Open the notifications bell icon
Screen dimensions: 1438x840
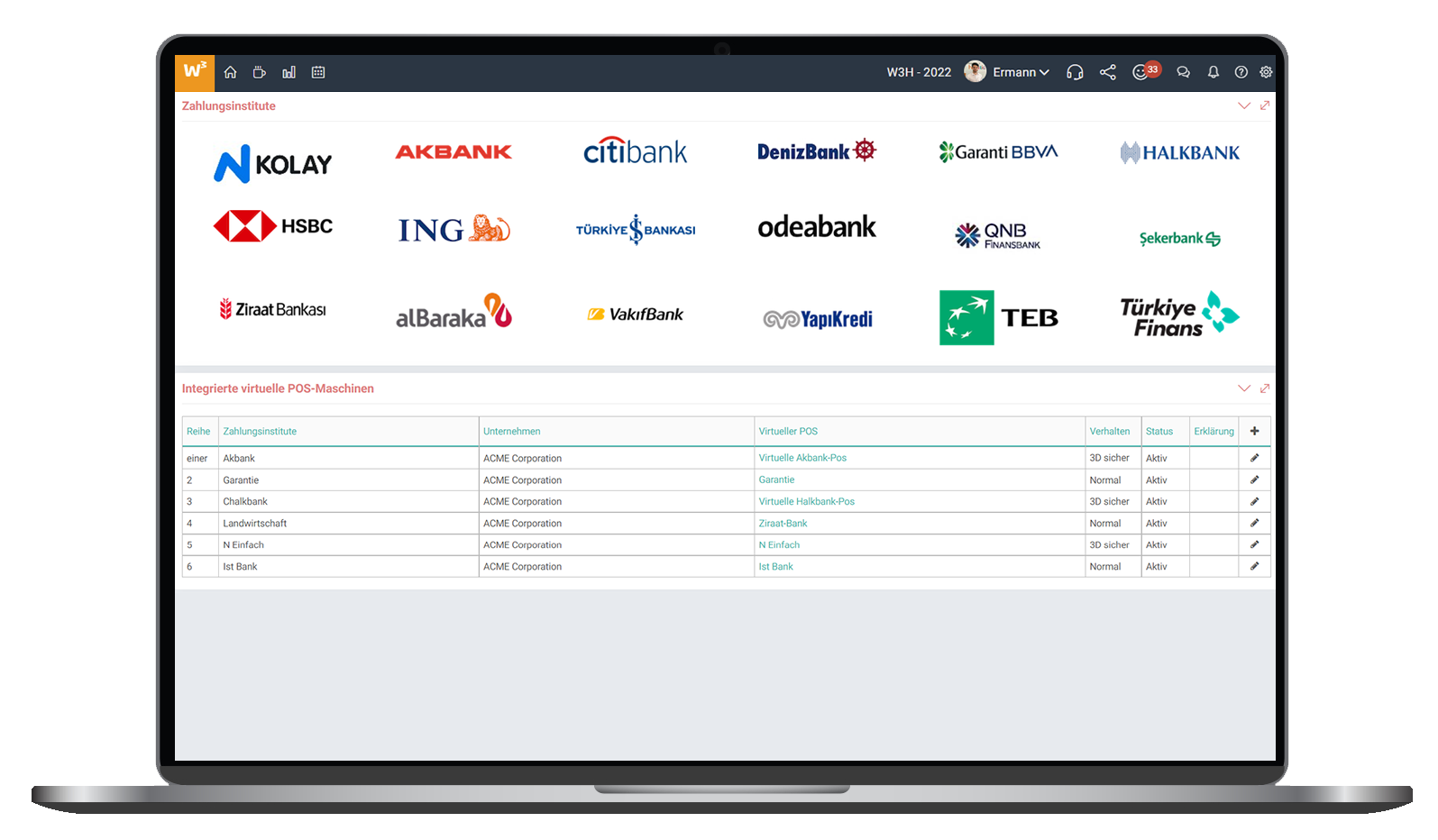pos(1214,72)
